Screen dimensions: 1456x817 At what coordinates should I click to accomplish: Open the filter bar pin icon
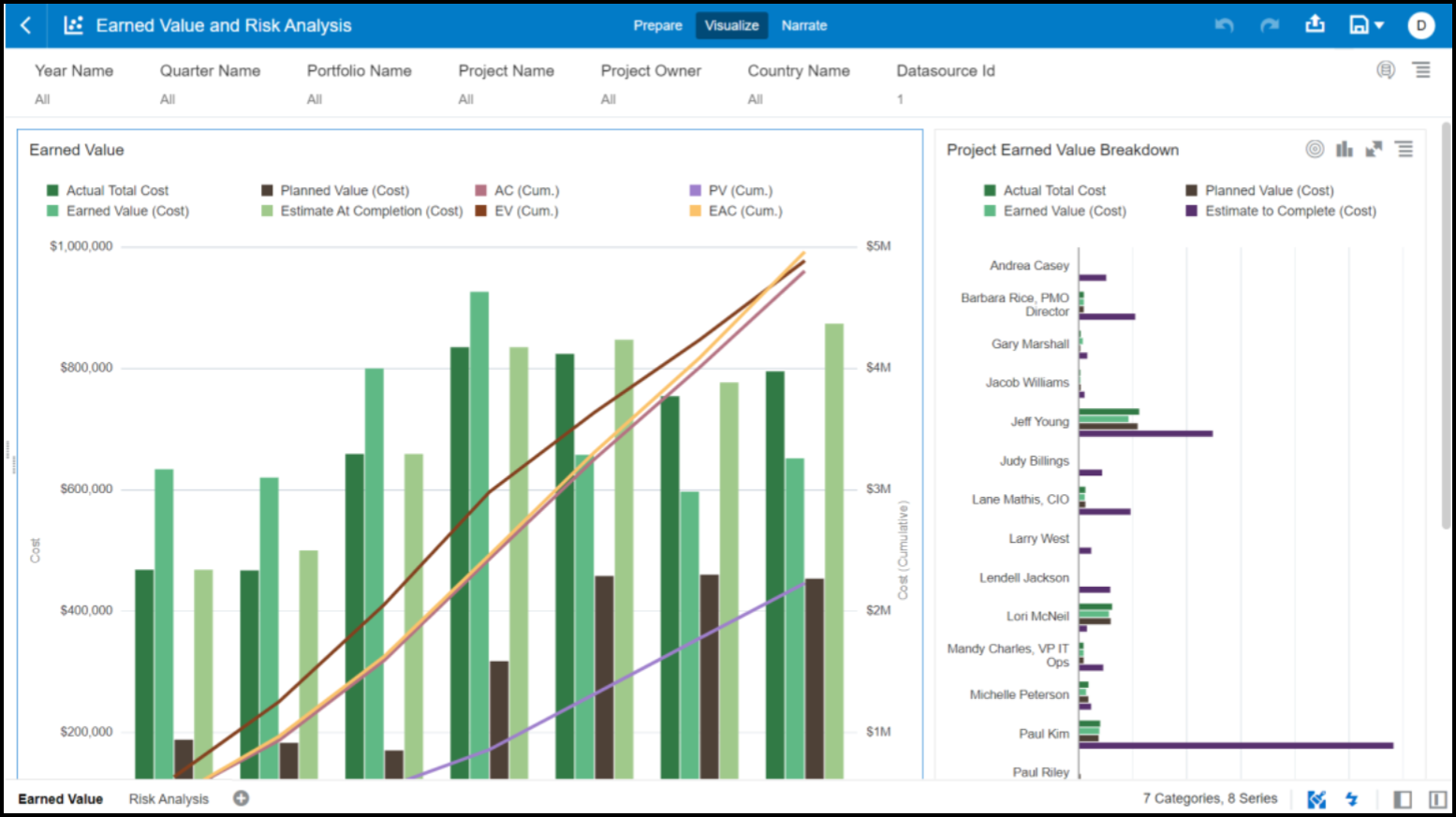pos(1386,70)
